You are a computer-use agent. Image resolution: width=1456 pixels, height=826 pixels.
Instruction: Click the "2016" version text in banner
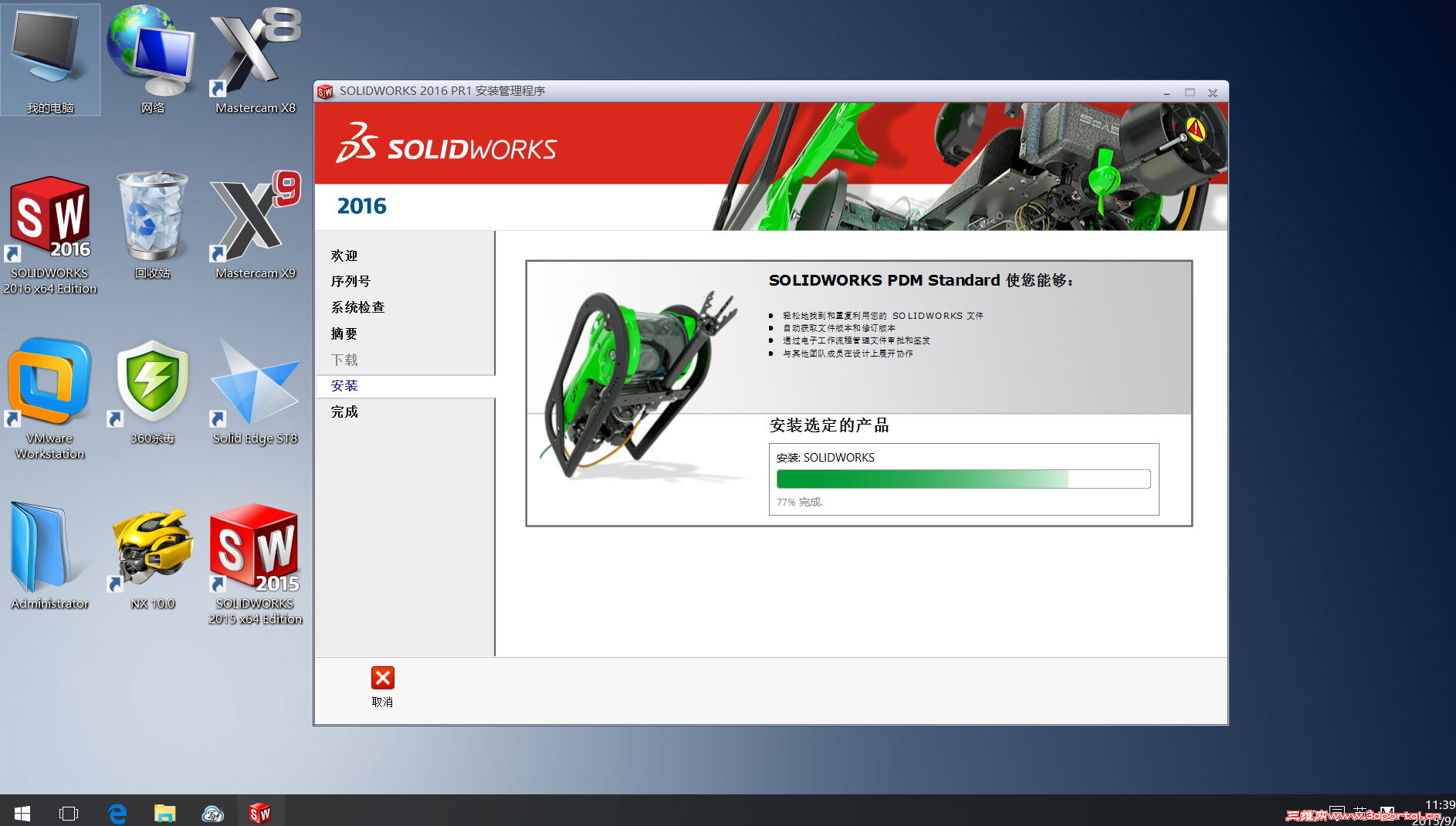[362, 206]
